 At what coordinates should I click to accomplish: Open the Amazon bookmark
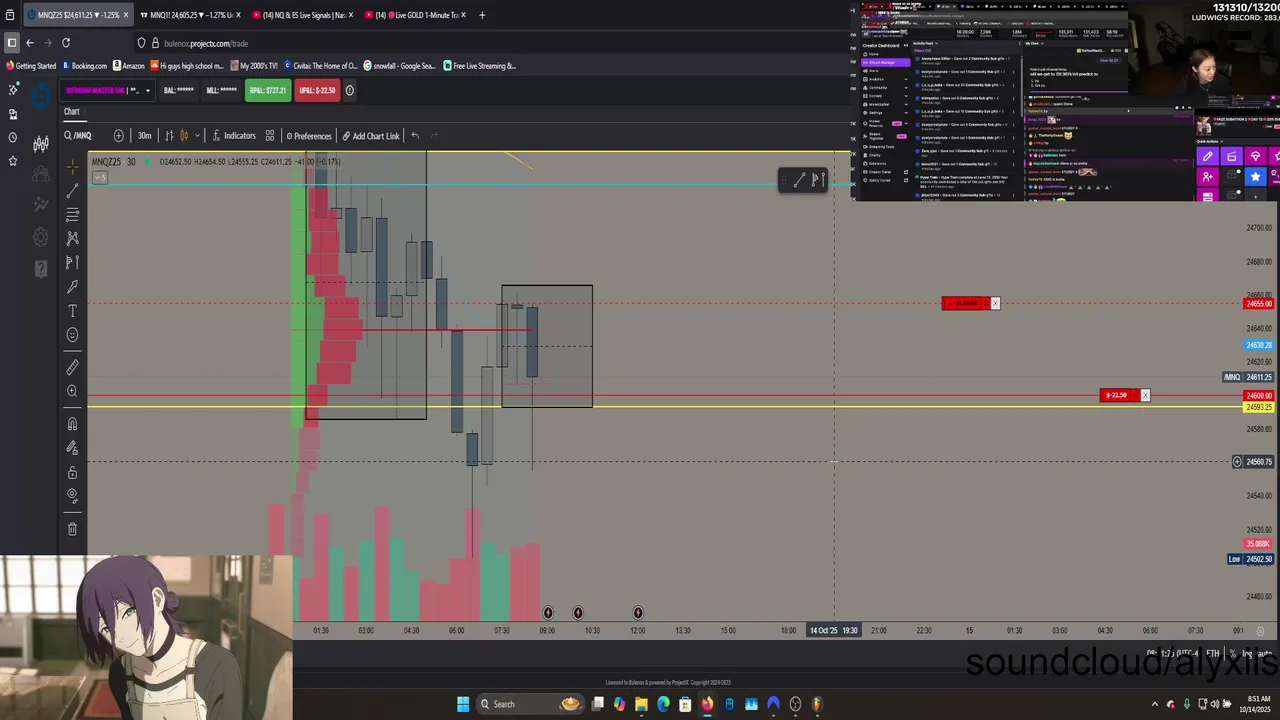[129, 66]
